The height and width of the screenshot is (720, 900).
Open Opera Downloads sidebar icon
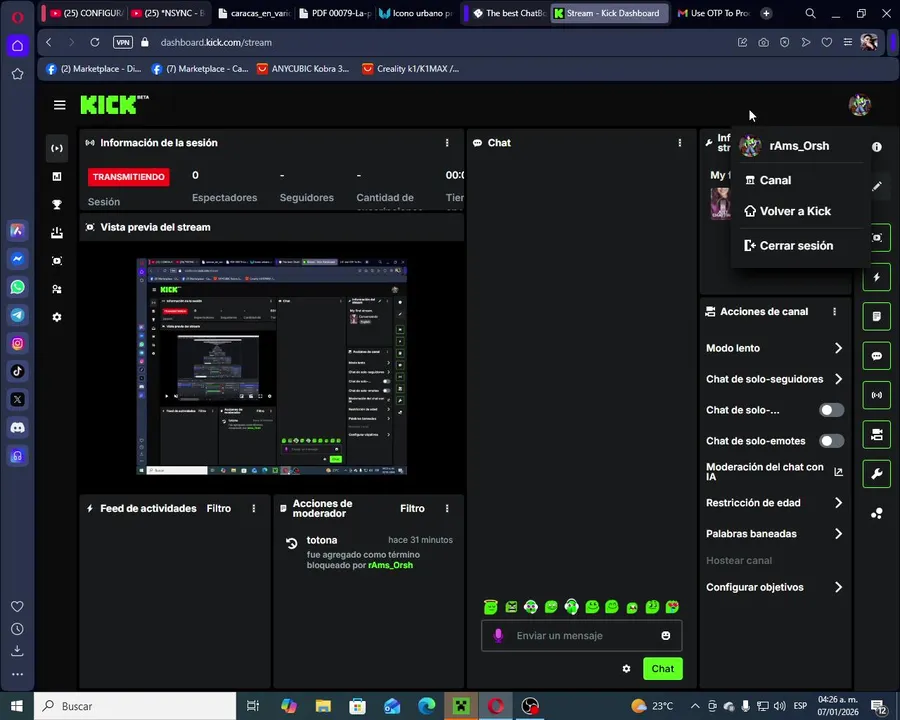17,651
